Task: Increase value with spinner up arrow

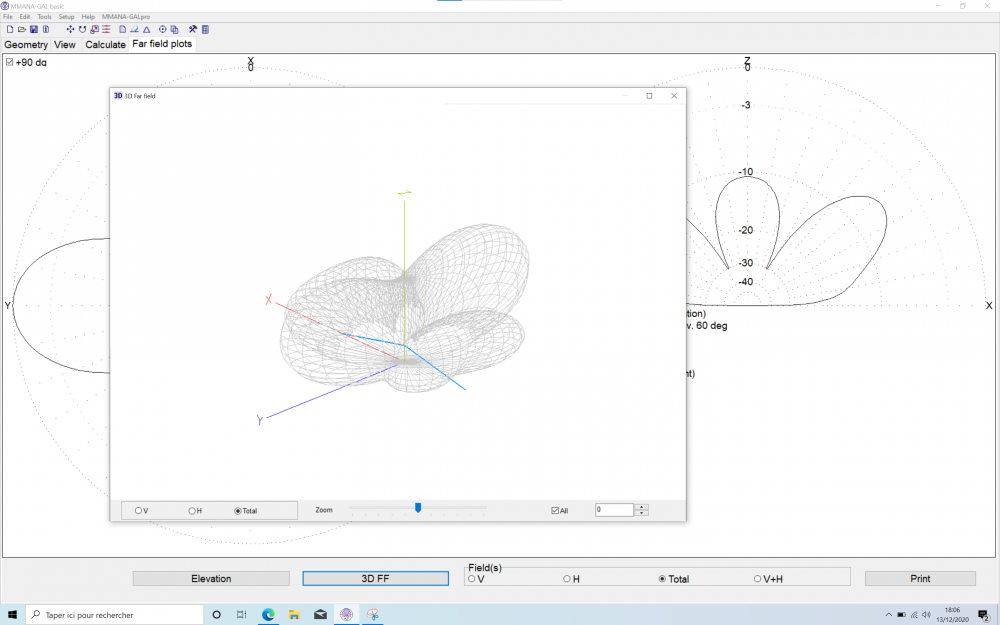Action: pyautogui.click(x=642, y=507)
